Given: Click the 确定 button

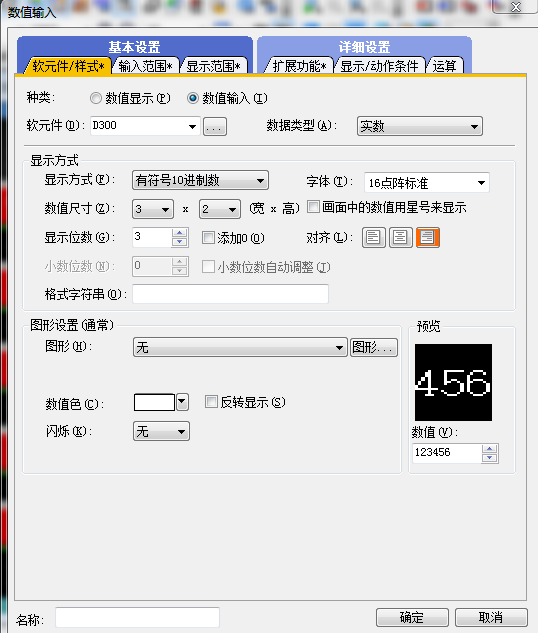Looking at the screenshot, I should (x=412, y=617).
